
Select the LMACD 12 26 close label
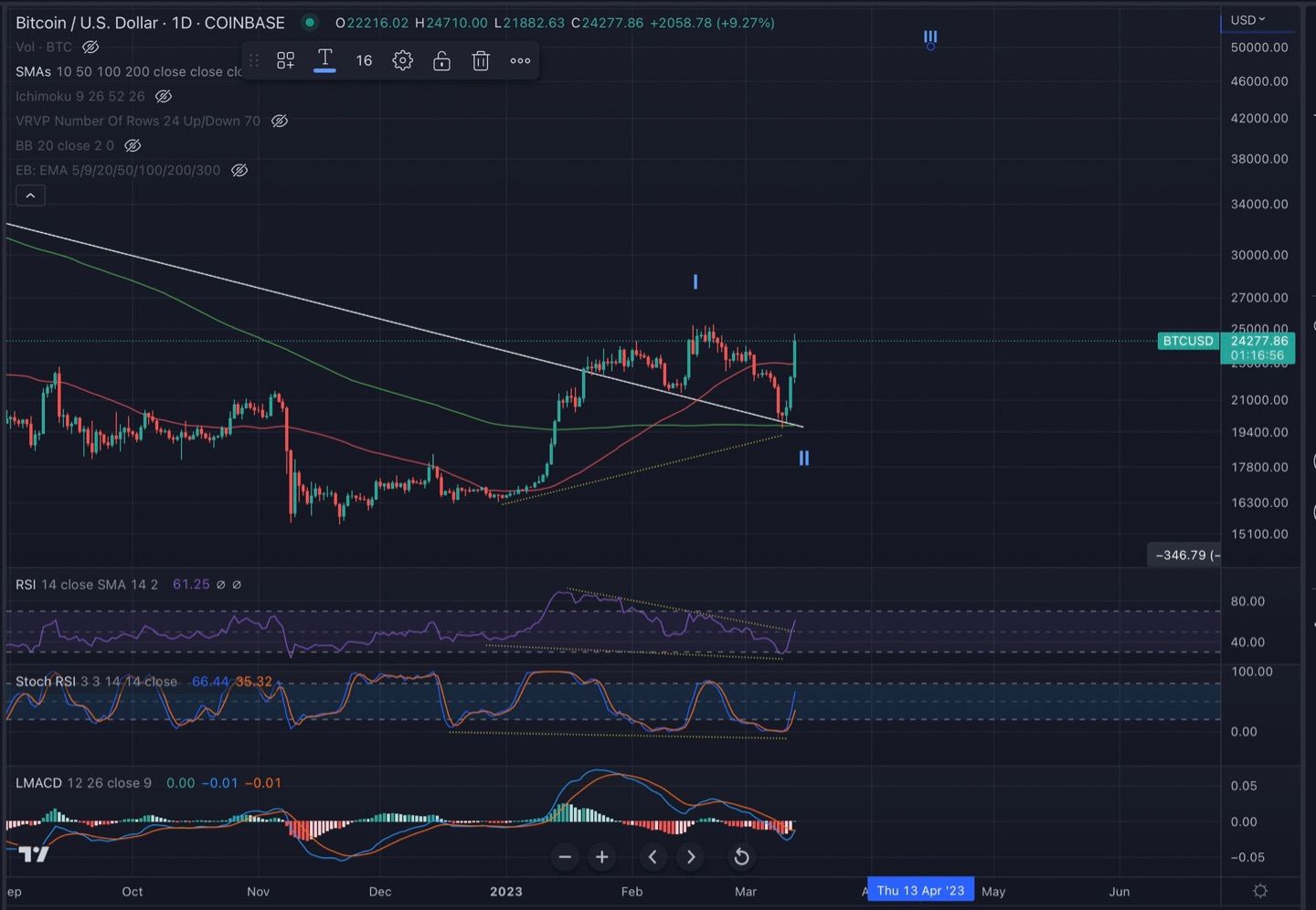83,783
